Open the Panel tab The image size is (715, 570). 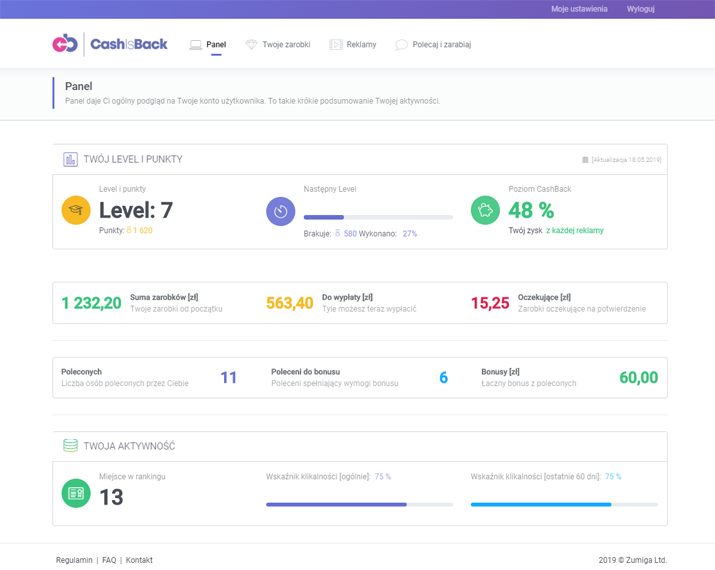pyautogui.click(x=209, y=45)
